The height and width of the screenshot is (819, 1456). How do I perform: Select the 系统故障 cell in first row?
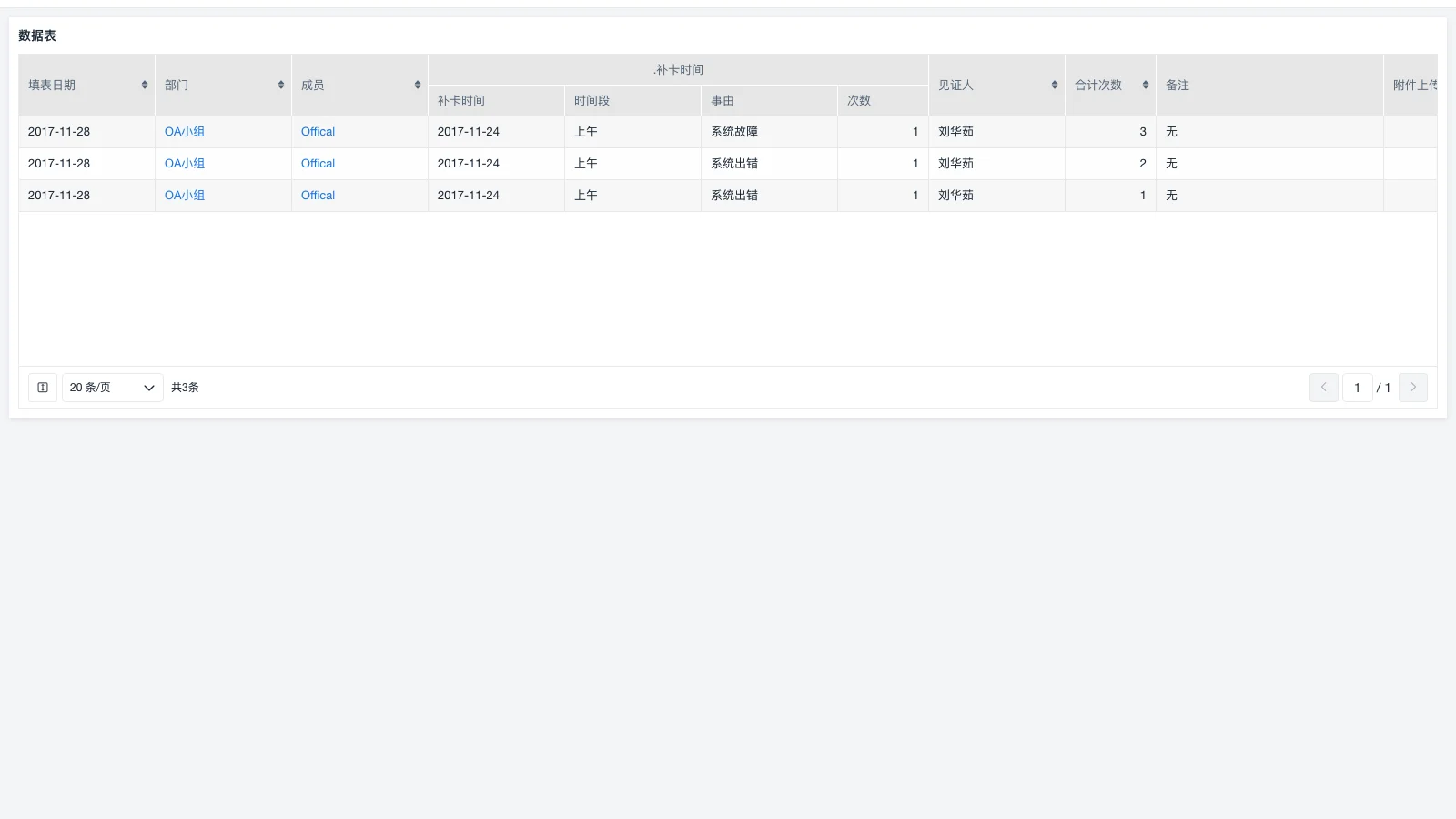733,132
